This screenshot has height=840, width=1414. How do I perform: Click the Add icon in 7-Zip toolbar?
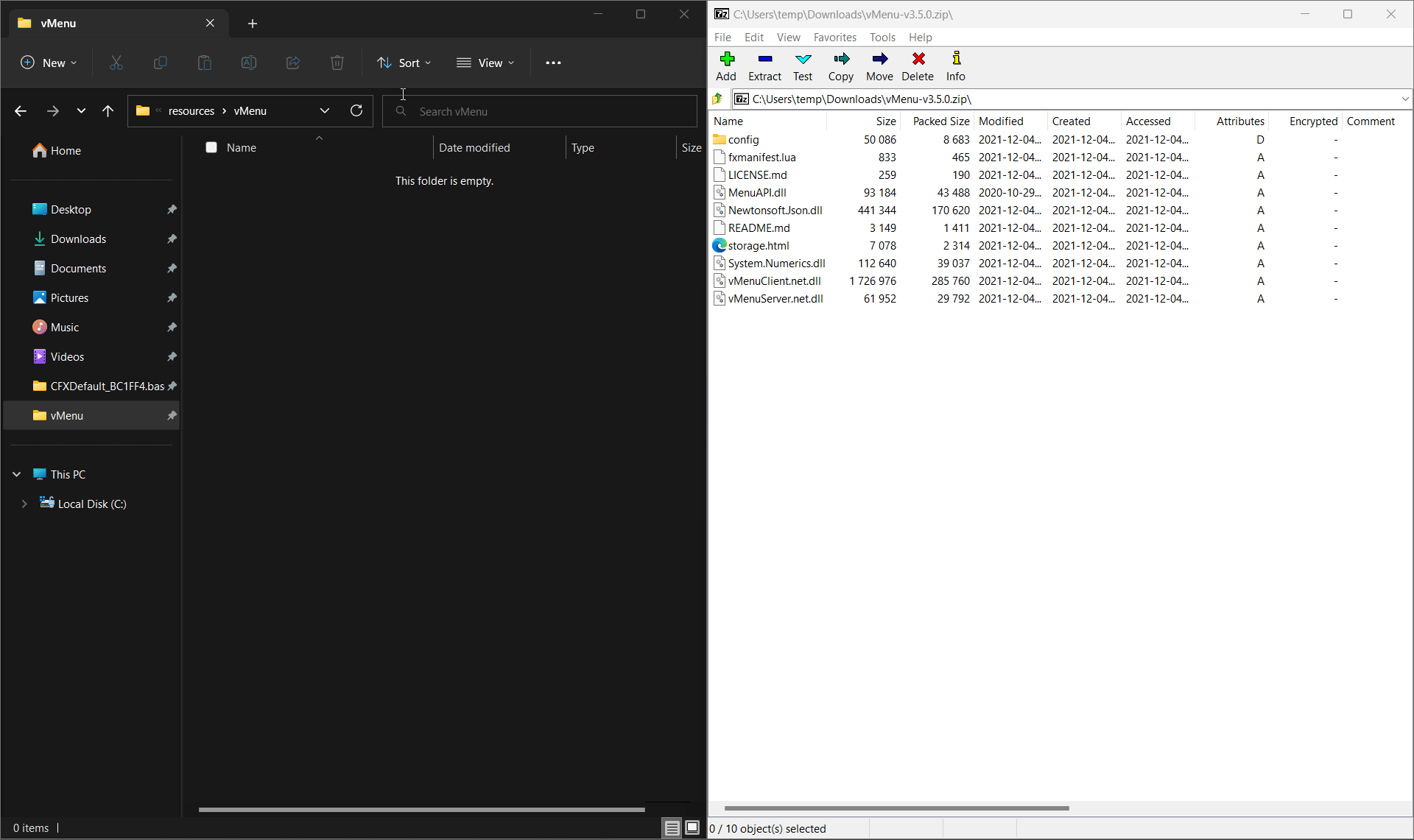pos(726,66)
